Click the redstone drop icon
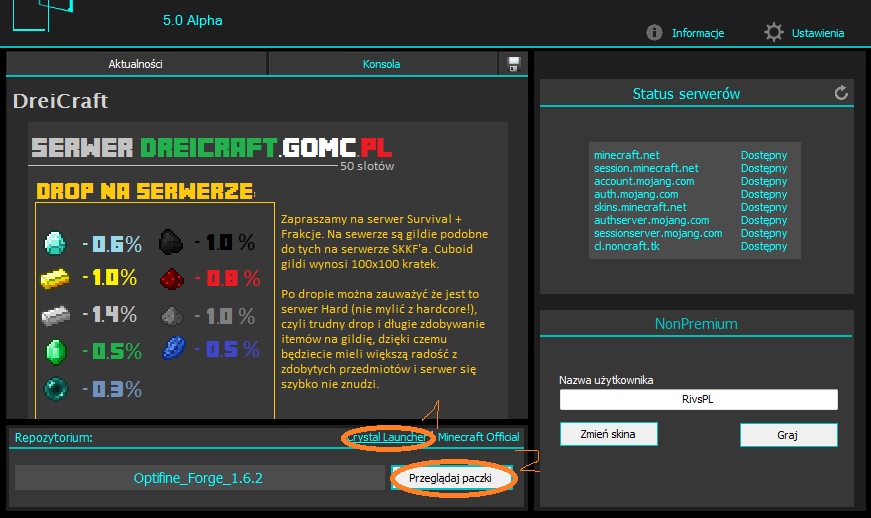The width and height of the screenshot is (871, 518). coord(172,279)
